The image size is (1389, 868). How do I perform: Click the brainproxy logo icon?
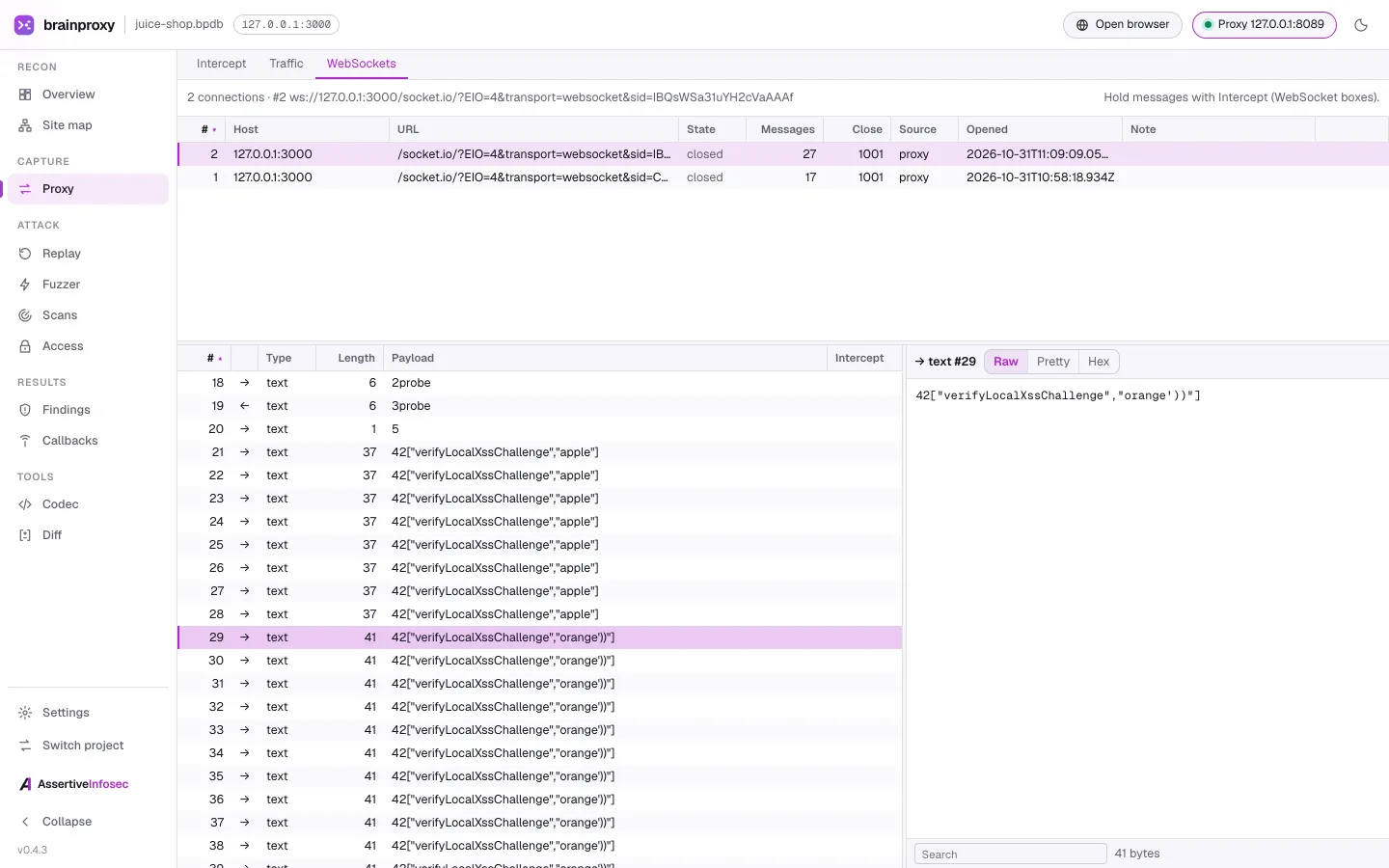24,25
